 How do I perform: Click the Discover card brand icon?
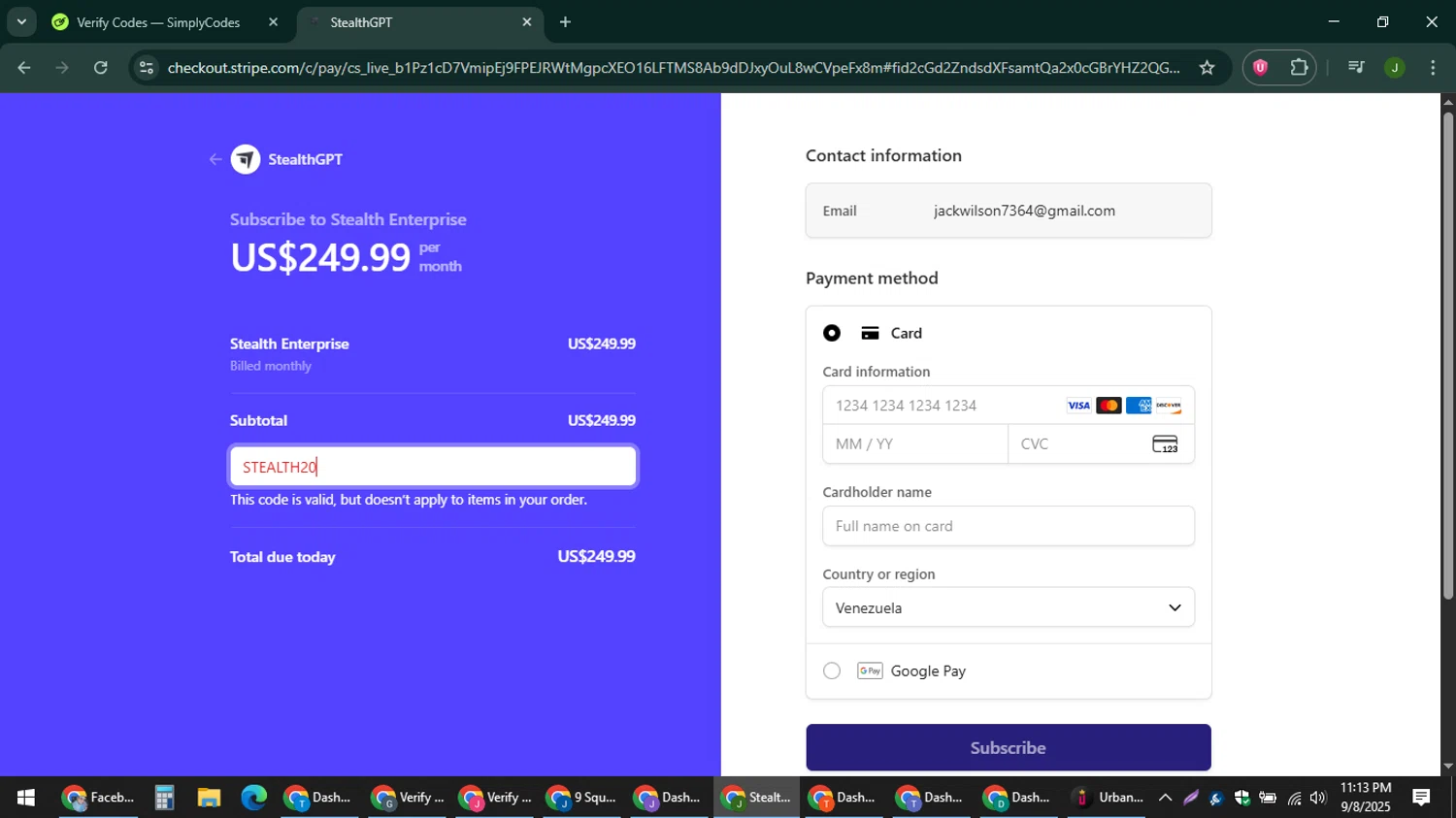(1169, 406)
